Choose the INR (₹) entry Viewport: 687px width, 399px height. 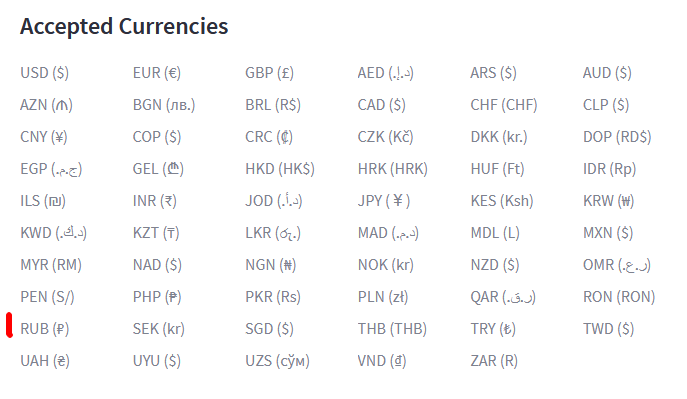tap(155, 201)
